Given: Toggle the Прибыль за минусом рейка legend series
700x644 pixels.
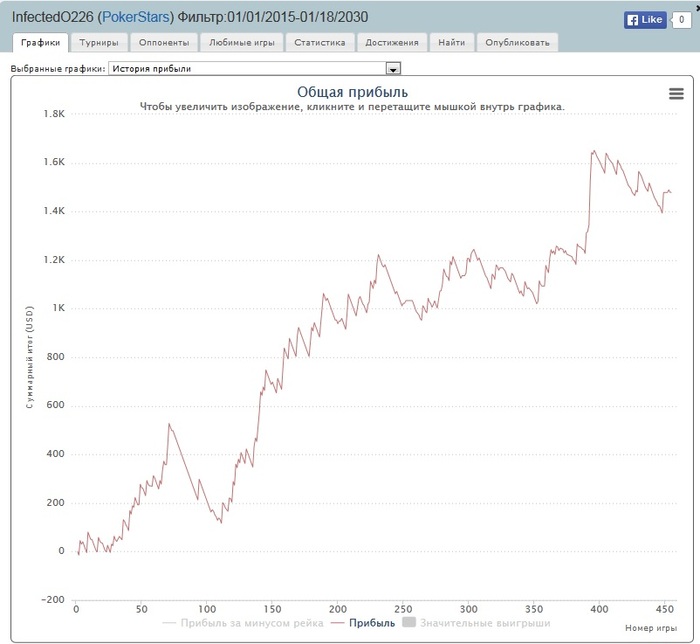Looking at the screenshot, I should coord(243,623).
